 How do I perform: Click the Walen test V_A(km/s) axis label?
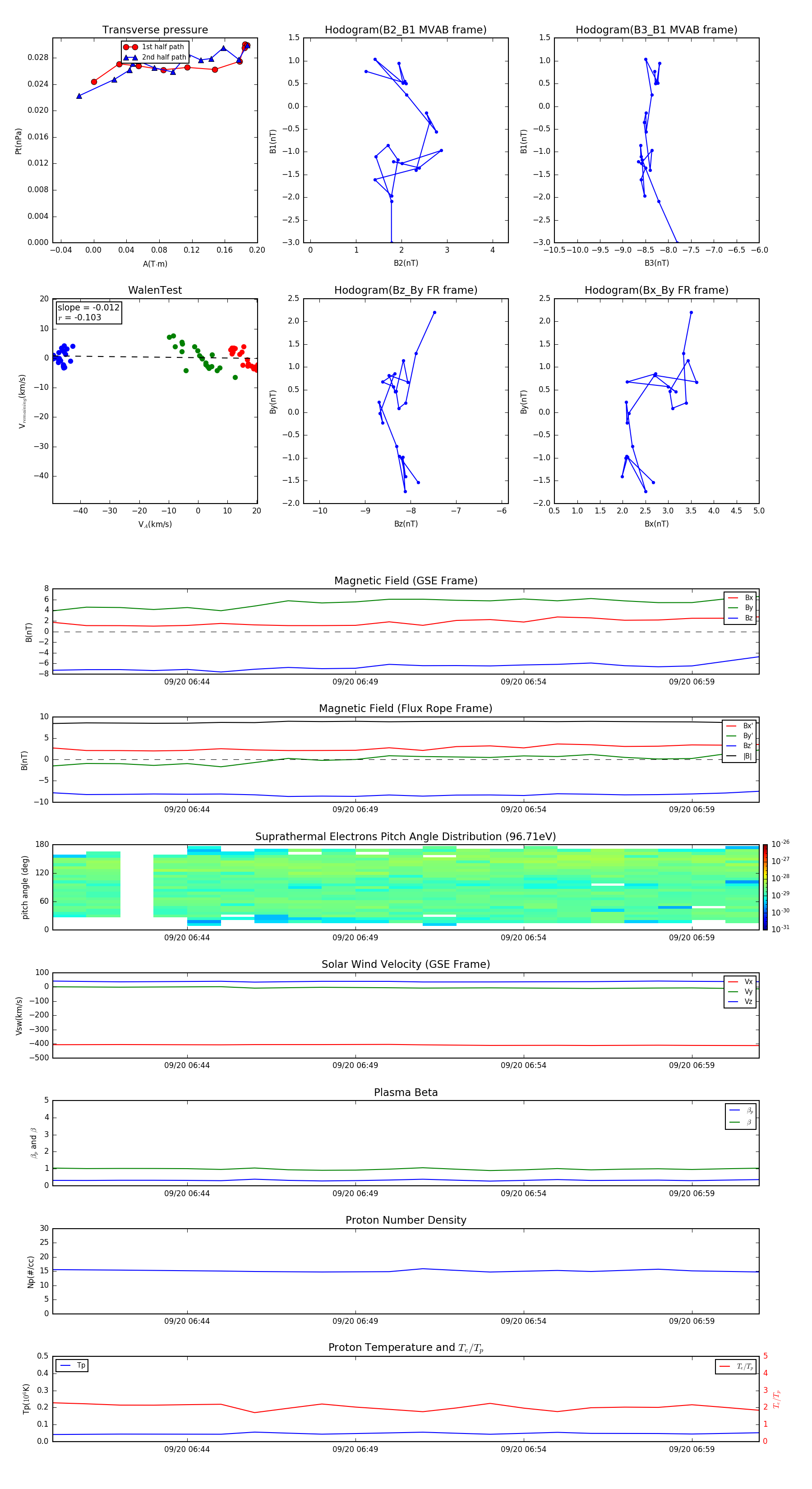[155, 524]
